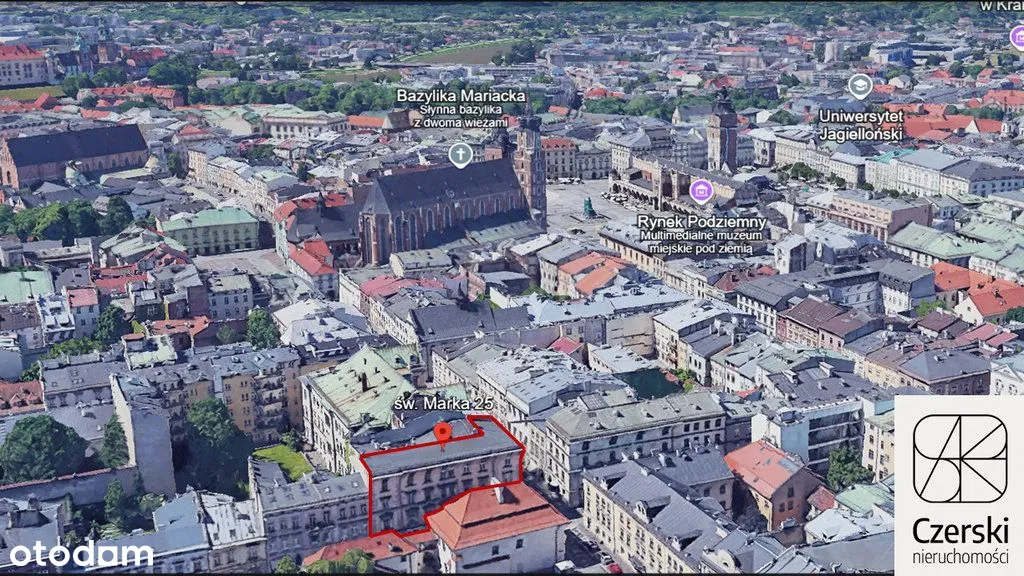Click the cut-off 'w Krak' label at top right
The height and width of the screenshot is (576, 1024).
point(1000,6)
